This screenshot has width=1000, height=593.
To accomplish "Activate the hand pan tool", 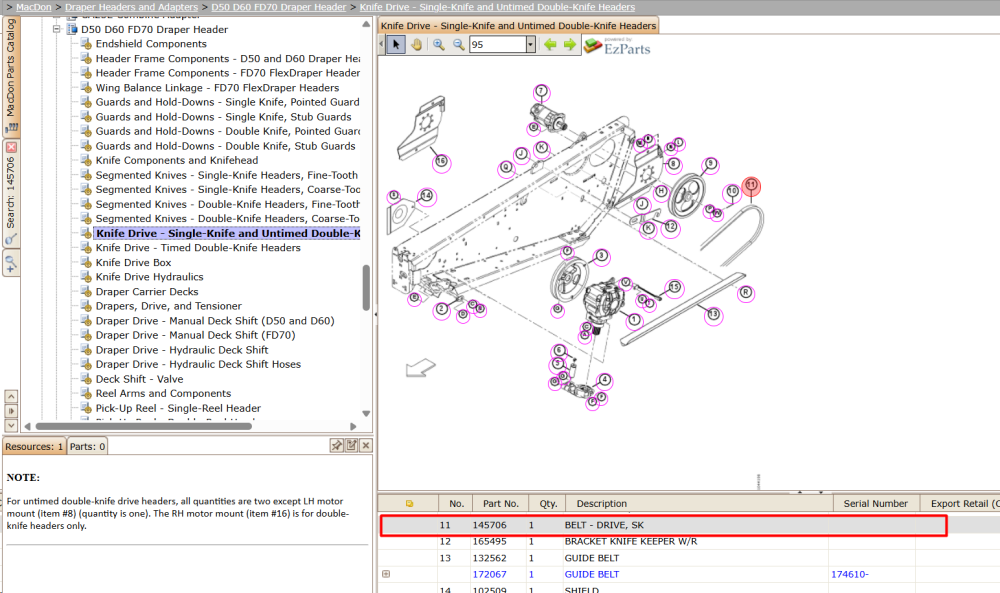I will (x=416, y=45).
